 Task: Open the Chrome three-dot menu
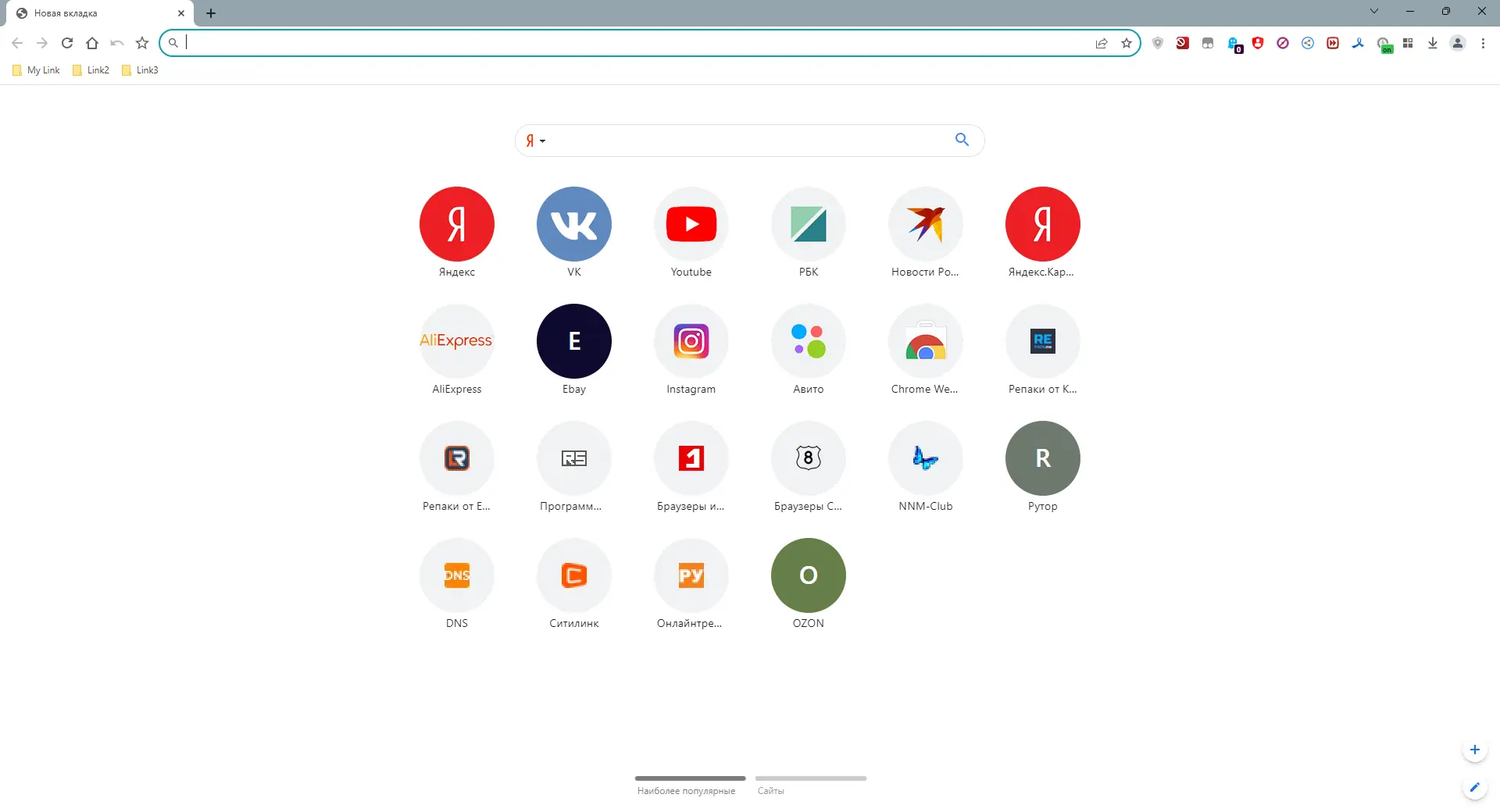1483,43
